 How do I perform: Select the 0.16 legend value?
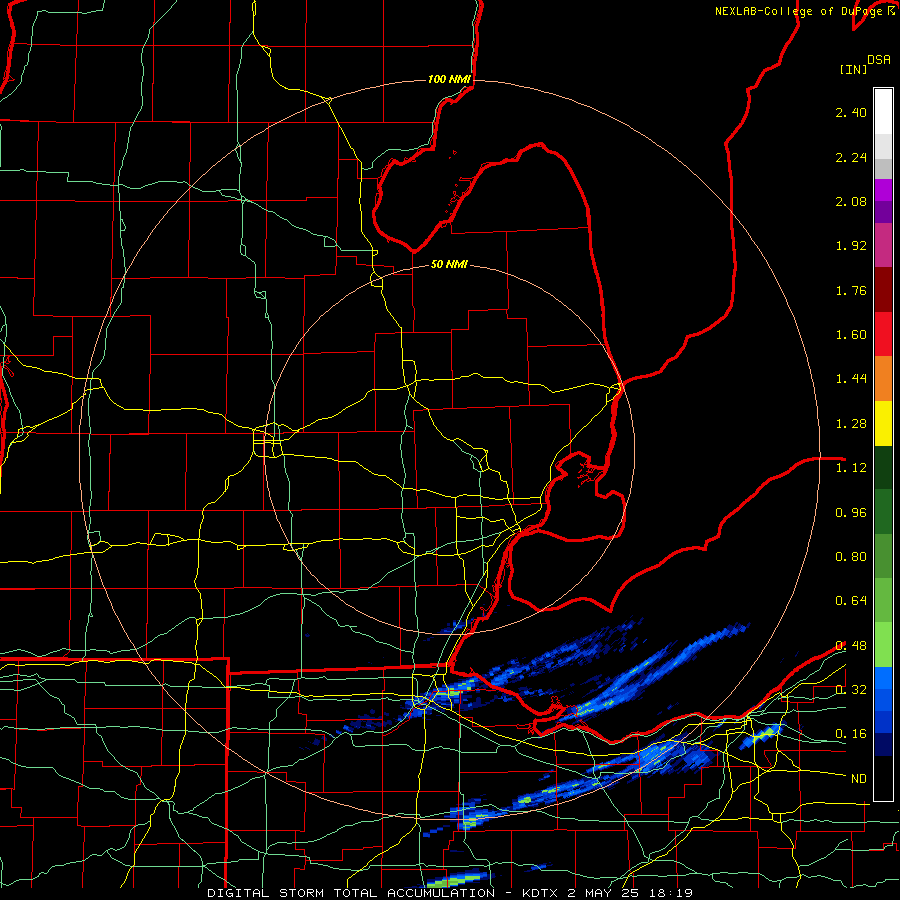point(851,734)
